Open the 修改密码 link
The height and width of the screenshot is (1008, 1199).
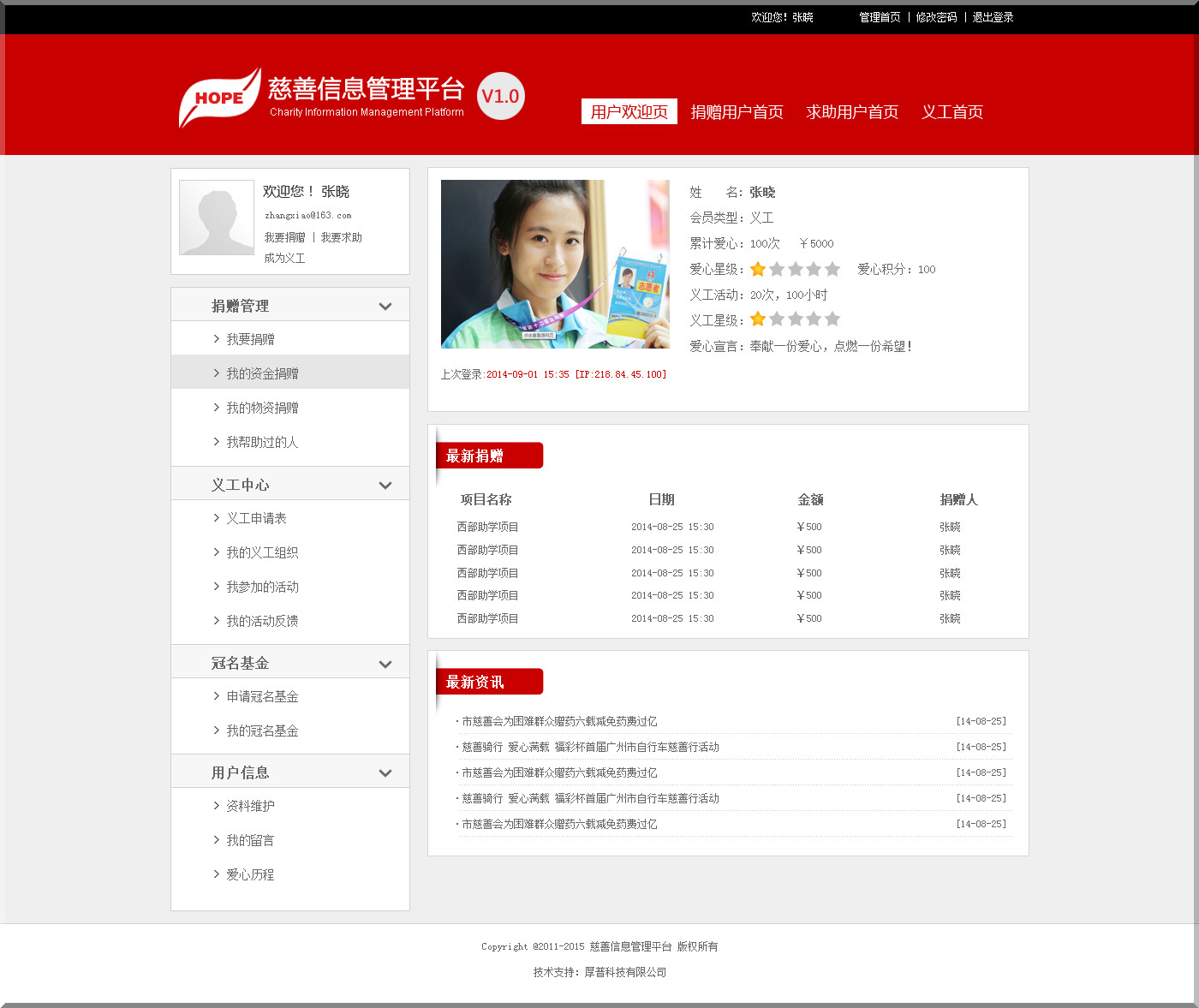(936, 17)
